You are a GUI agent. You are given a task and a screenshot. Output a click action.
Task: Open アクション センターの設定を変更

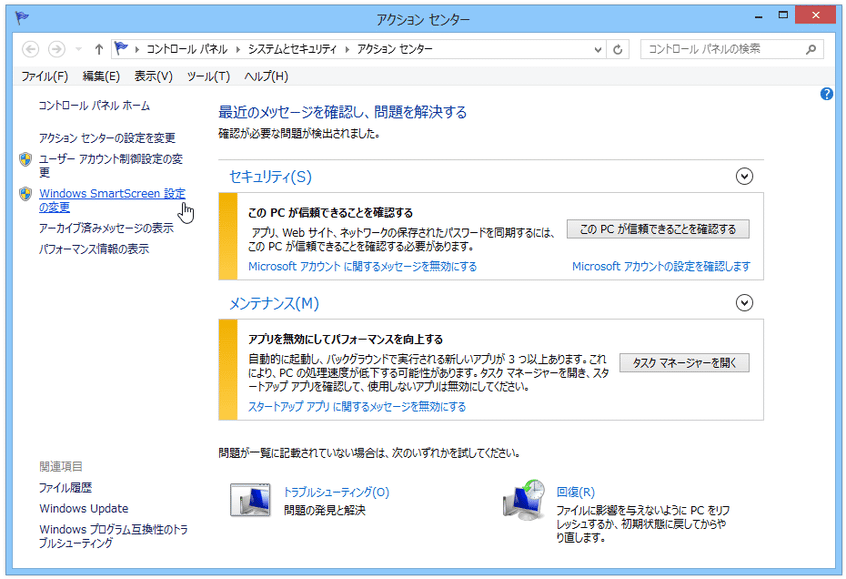coord(107,138)
